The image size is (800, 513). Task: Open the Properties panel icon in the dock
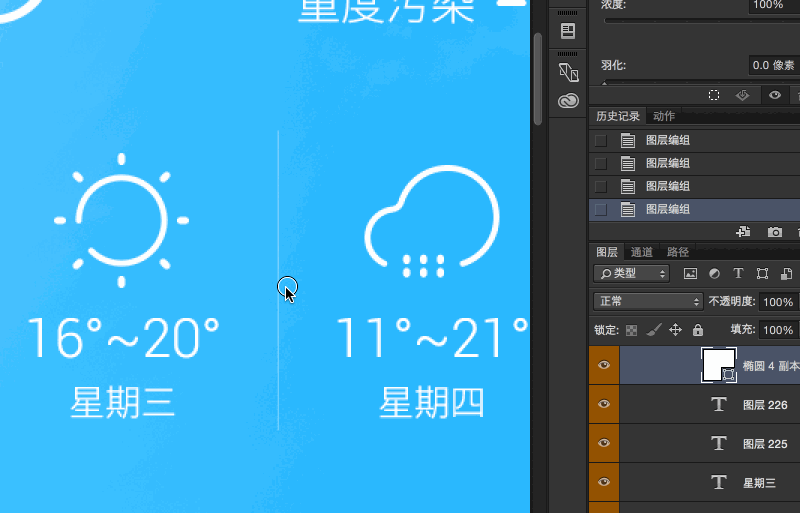[x=568, y=31]
